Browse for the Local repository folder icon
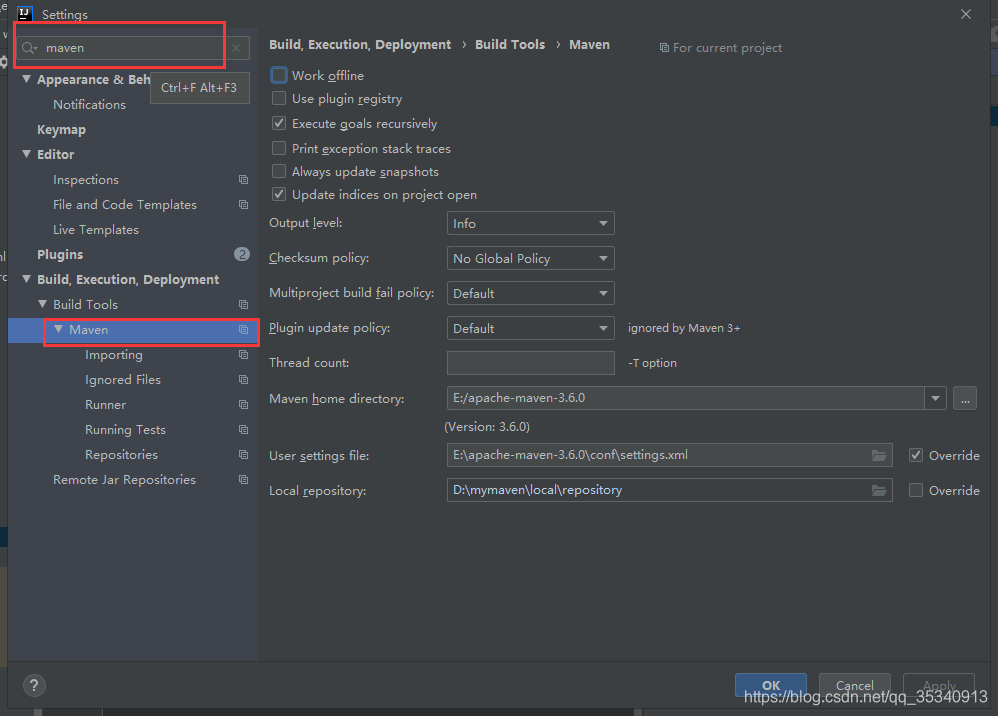 point(879,490)
